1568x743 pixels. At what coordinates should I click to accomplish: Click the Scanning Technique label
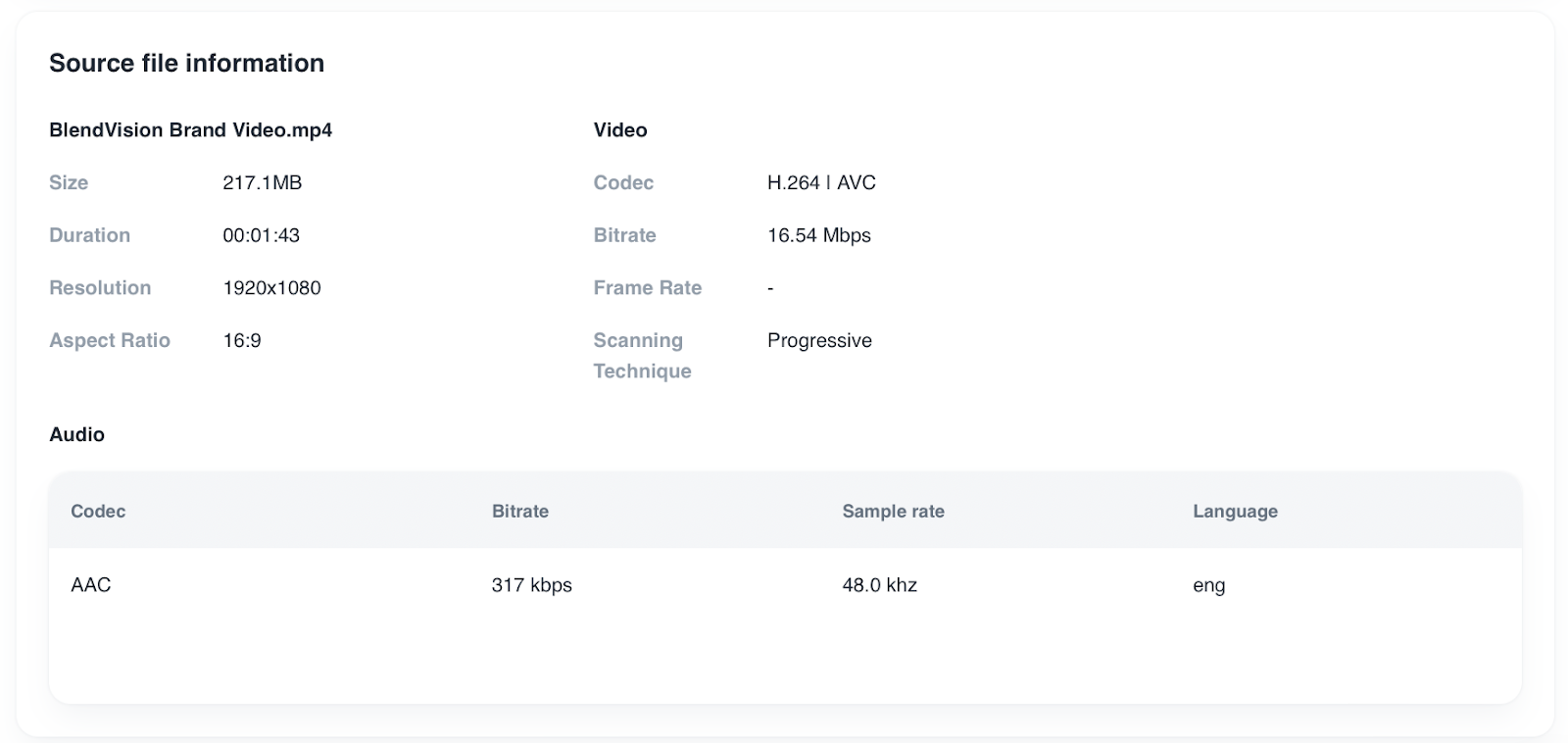coord(642,355)
